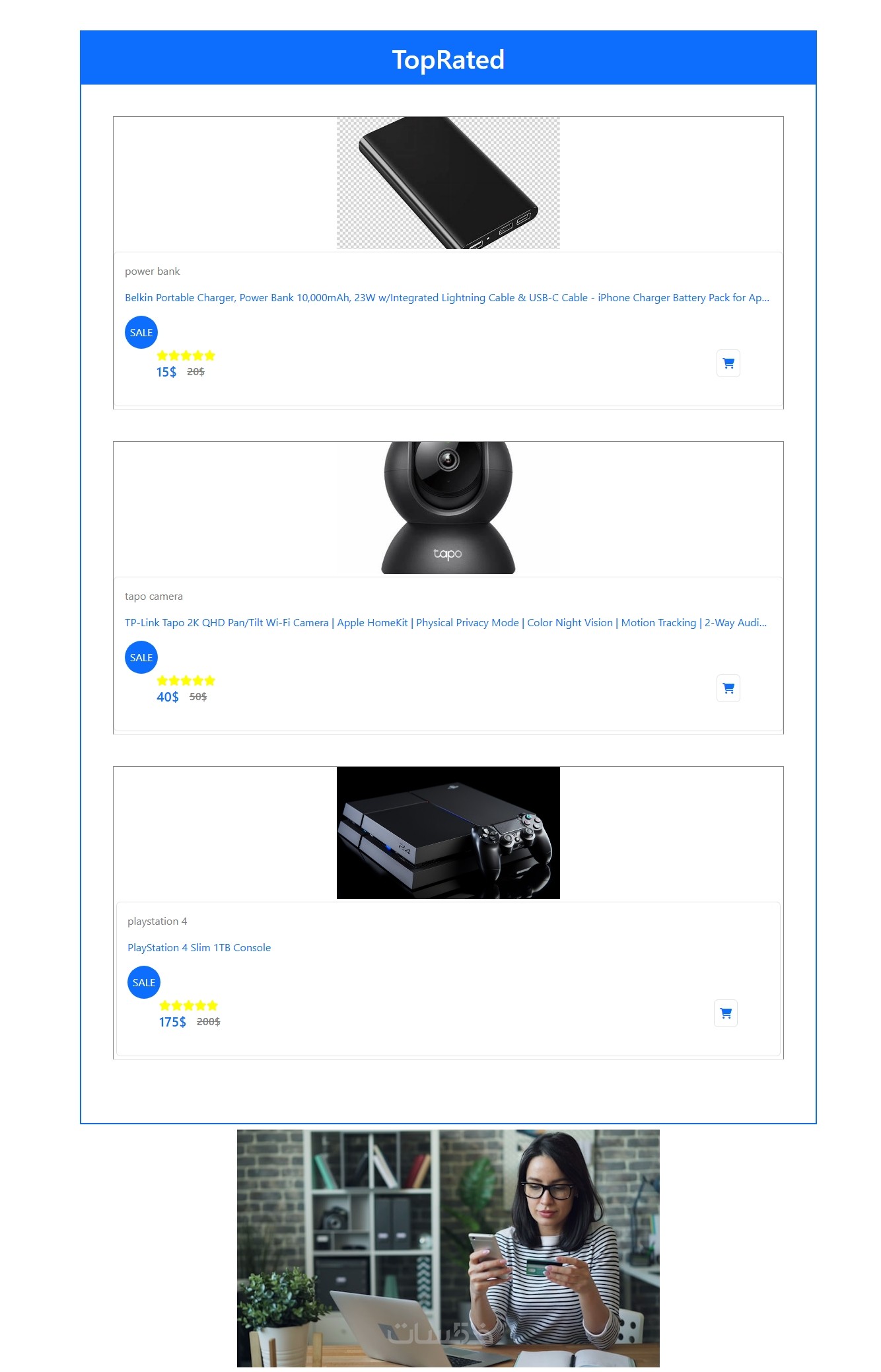The height and width of the screenshot is (1372, 881).
Task: Click the 15$ sale price
Action: pos(166,372)
